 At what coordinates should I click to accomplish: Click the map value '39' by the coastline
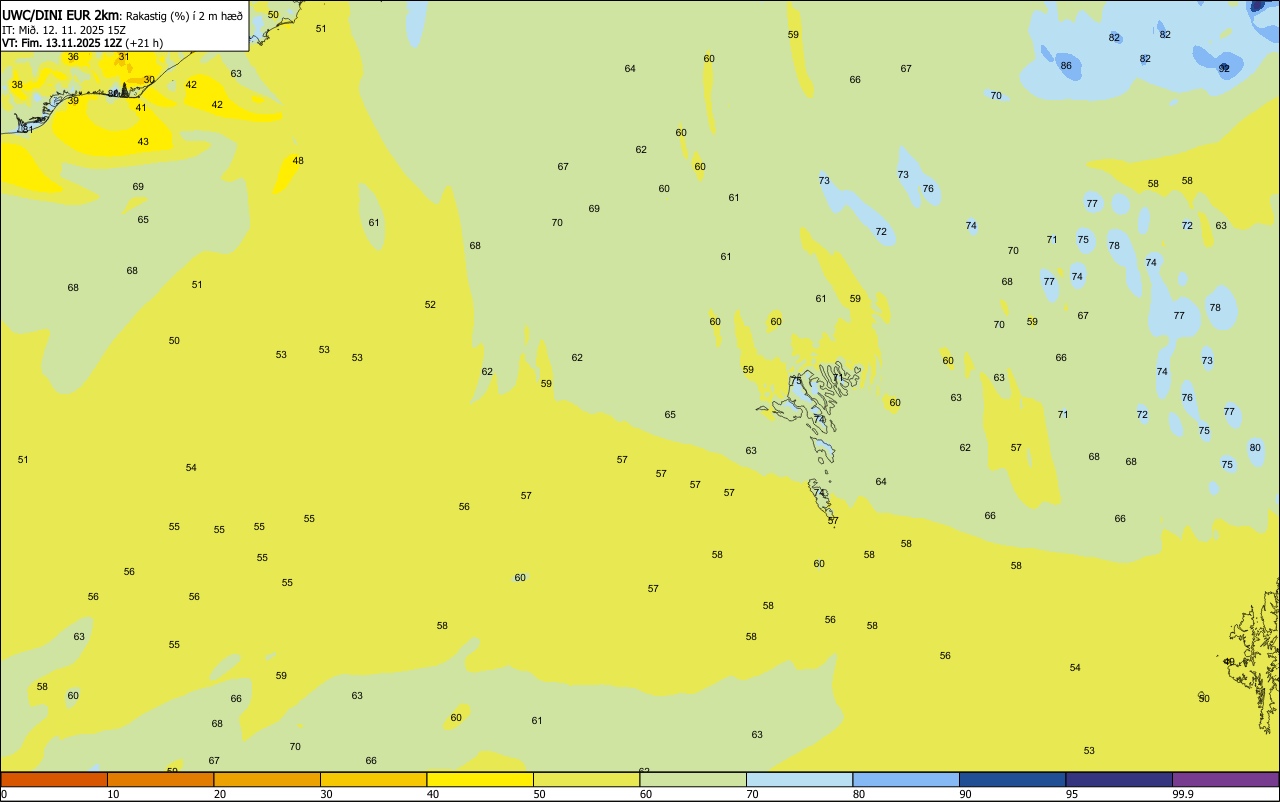click(x=73, y=101)
